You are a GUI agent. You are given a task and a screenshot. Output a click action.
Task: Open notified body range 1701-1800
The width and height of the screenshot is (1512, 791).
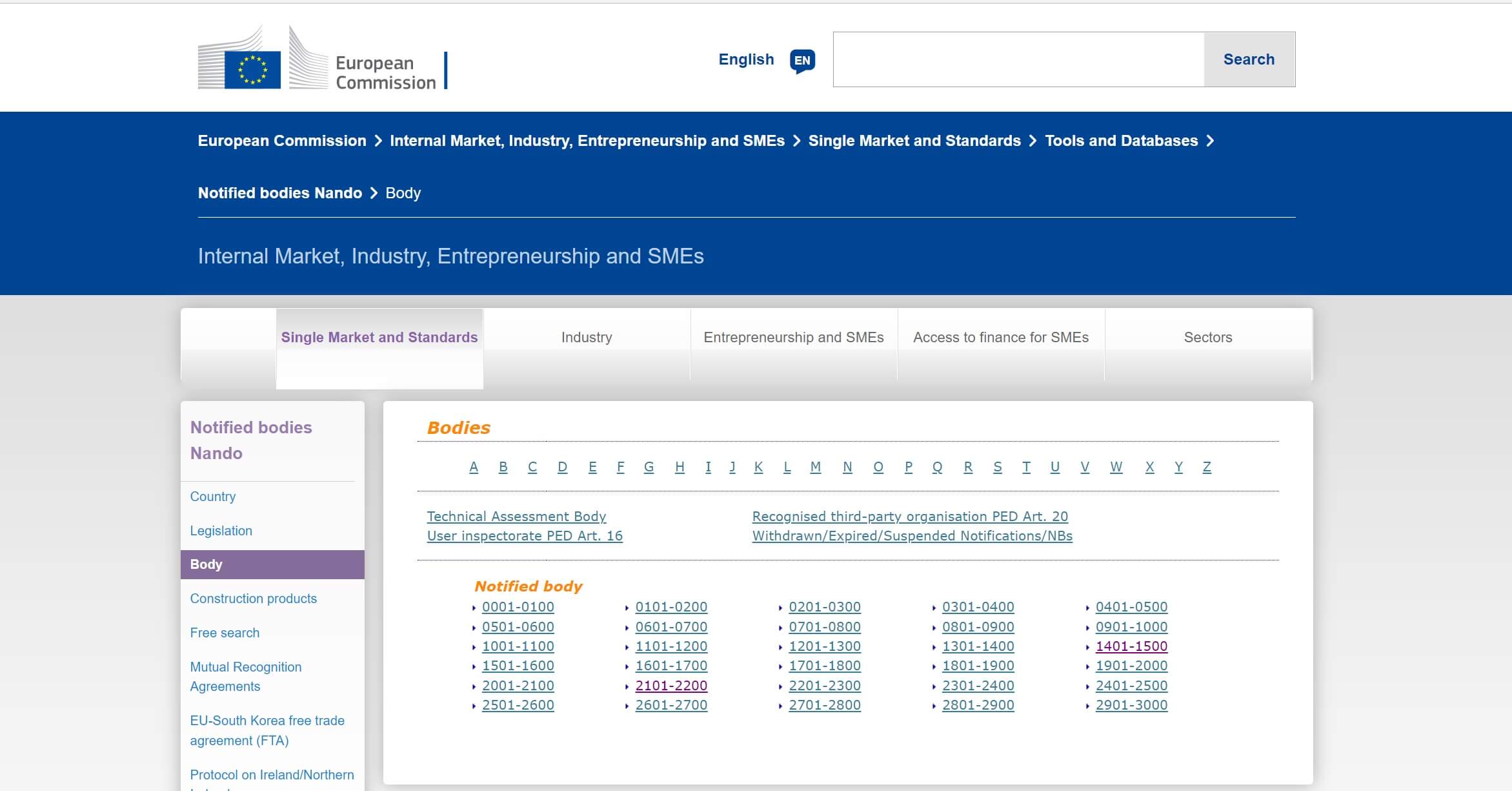click(x=825, y=666)
